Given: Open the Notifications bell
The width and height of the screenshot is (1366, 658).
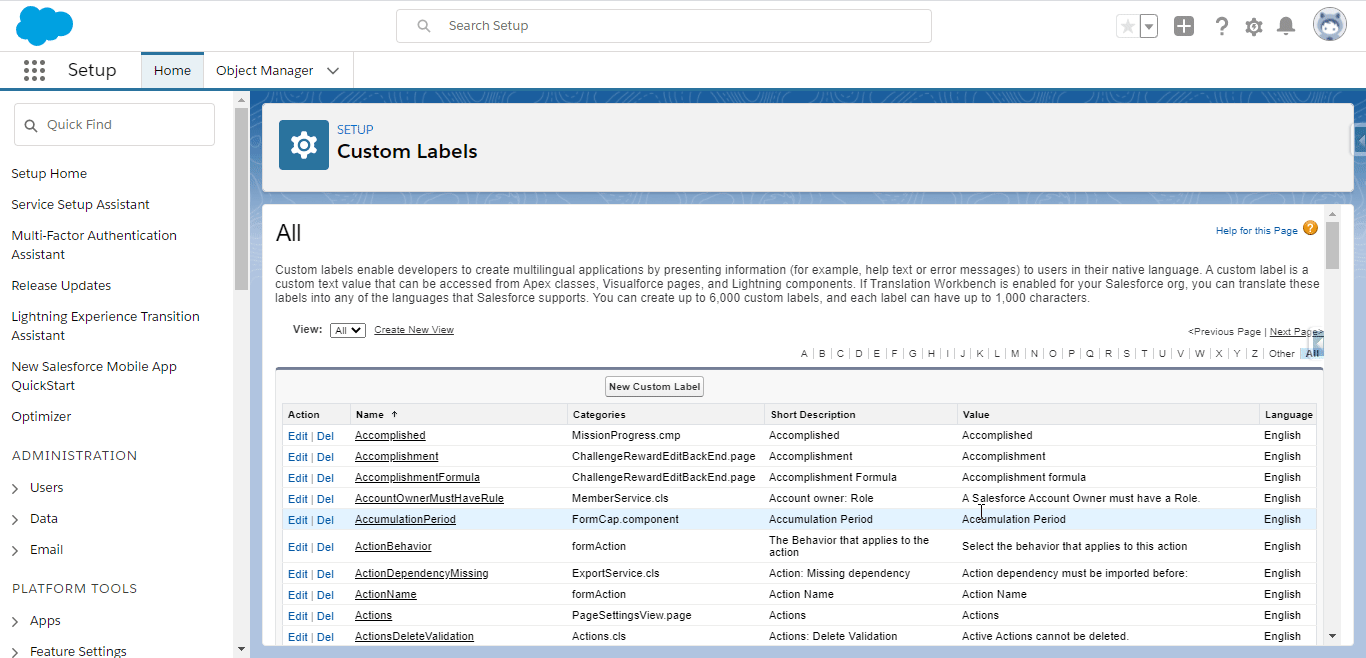Looking at the screenshot, I should (1287, 26).
